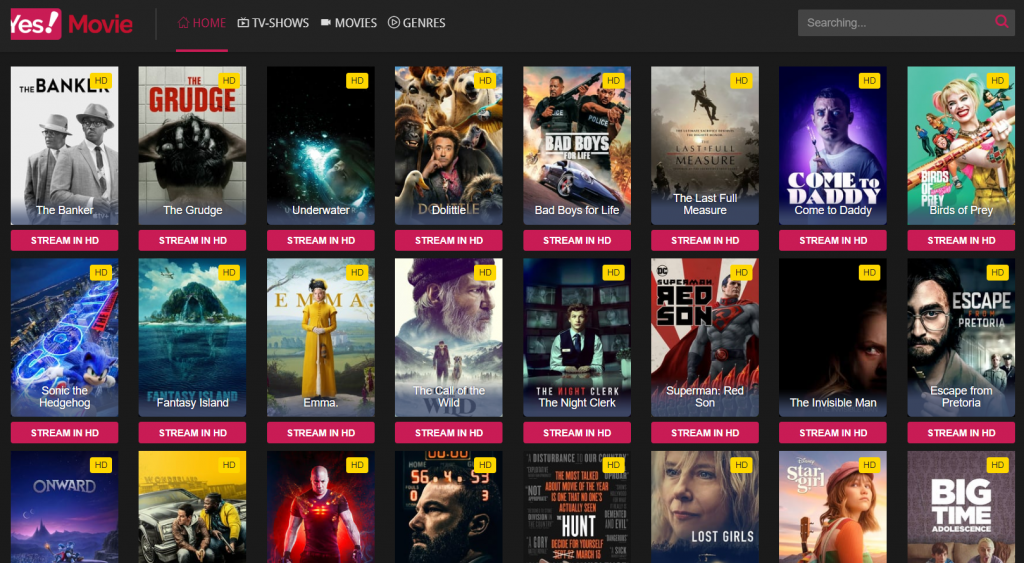The image size is (1024, 563).
Task: Open the GENRES menu
Action: pos(417,23)
